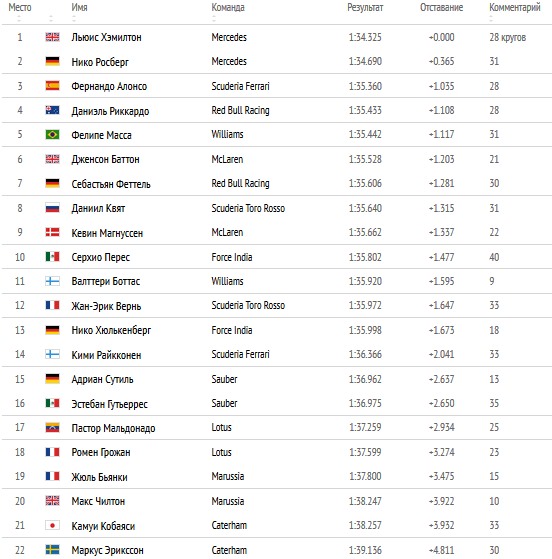Sort by the Комментарий column header

point(515,7)
